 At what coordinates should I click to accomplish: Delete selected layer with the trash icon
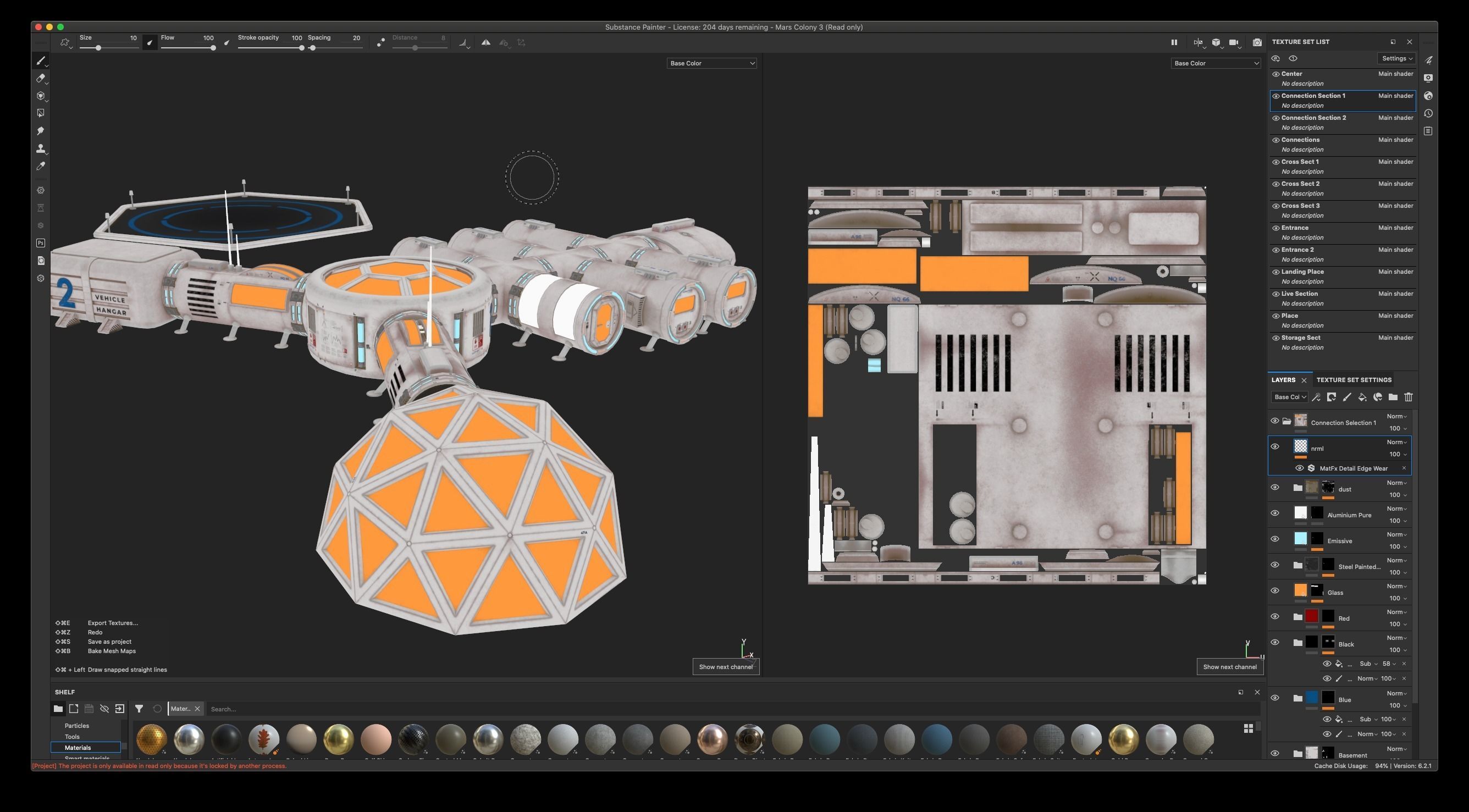pyautogui.click(x=1408, y=397)
